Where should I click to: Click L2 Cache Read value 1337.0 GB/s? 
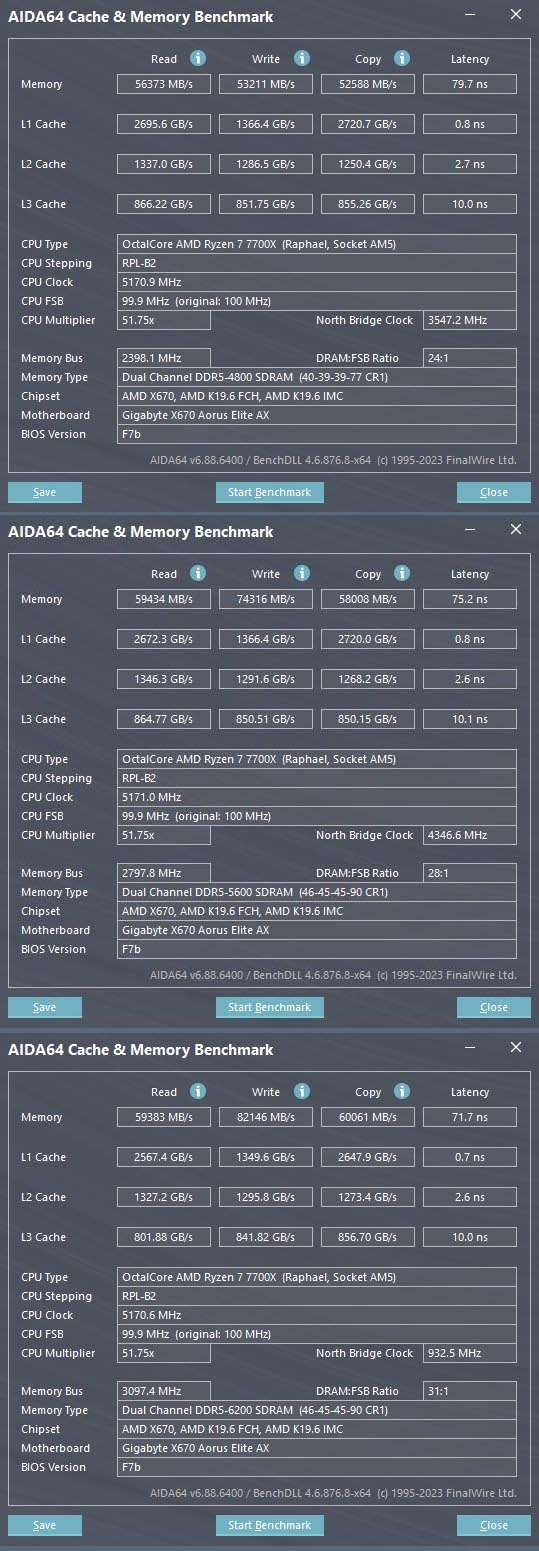click(x=164, y=164)
